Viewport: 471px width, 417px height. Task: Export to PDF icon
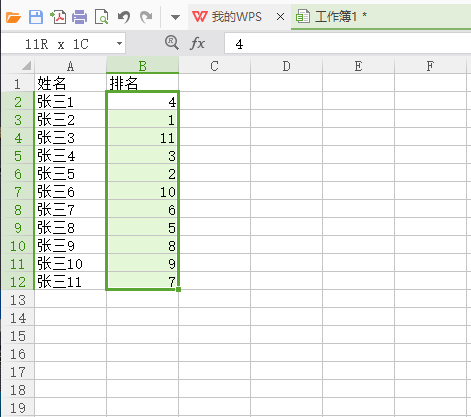pos(58,17)
